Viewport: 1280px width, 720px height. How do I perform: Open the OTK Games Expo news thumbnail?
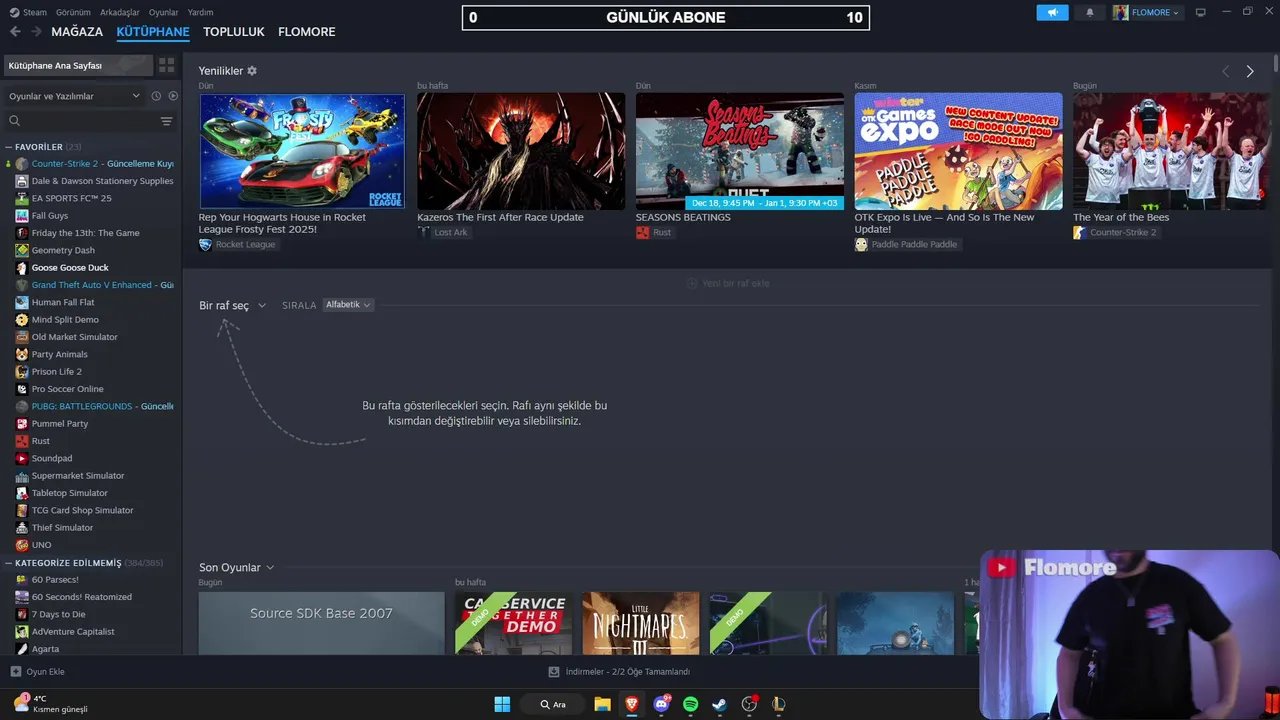coord(958,151)
